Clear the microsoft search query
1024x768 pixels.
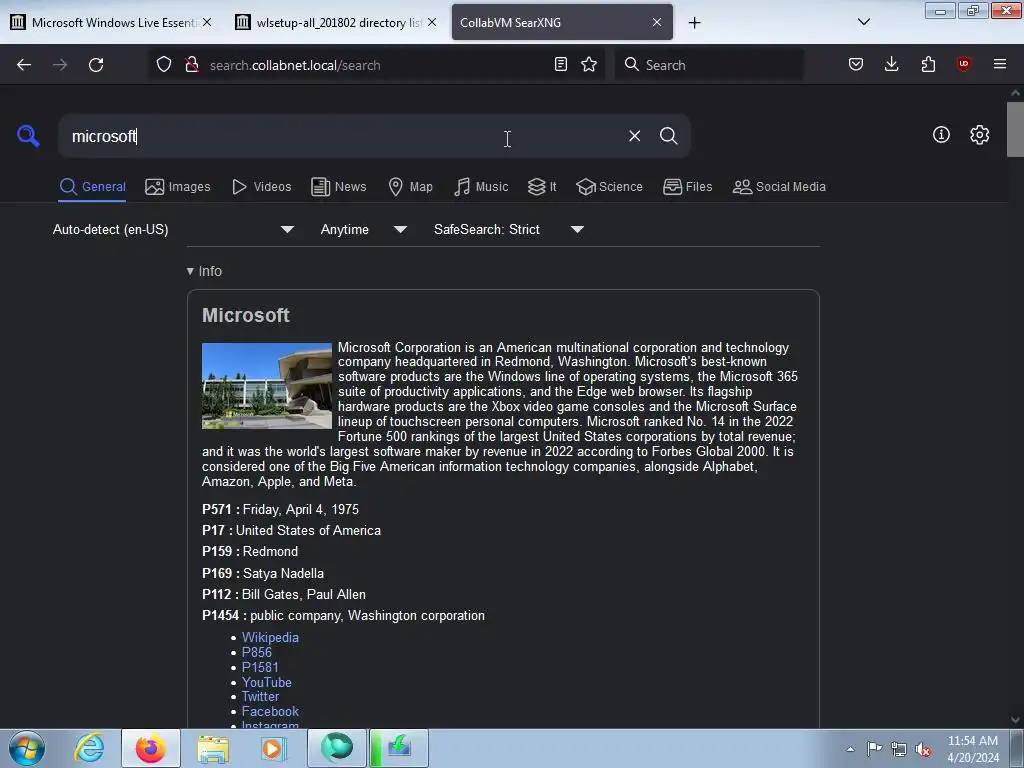(634, 136)
